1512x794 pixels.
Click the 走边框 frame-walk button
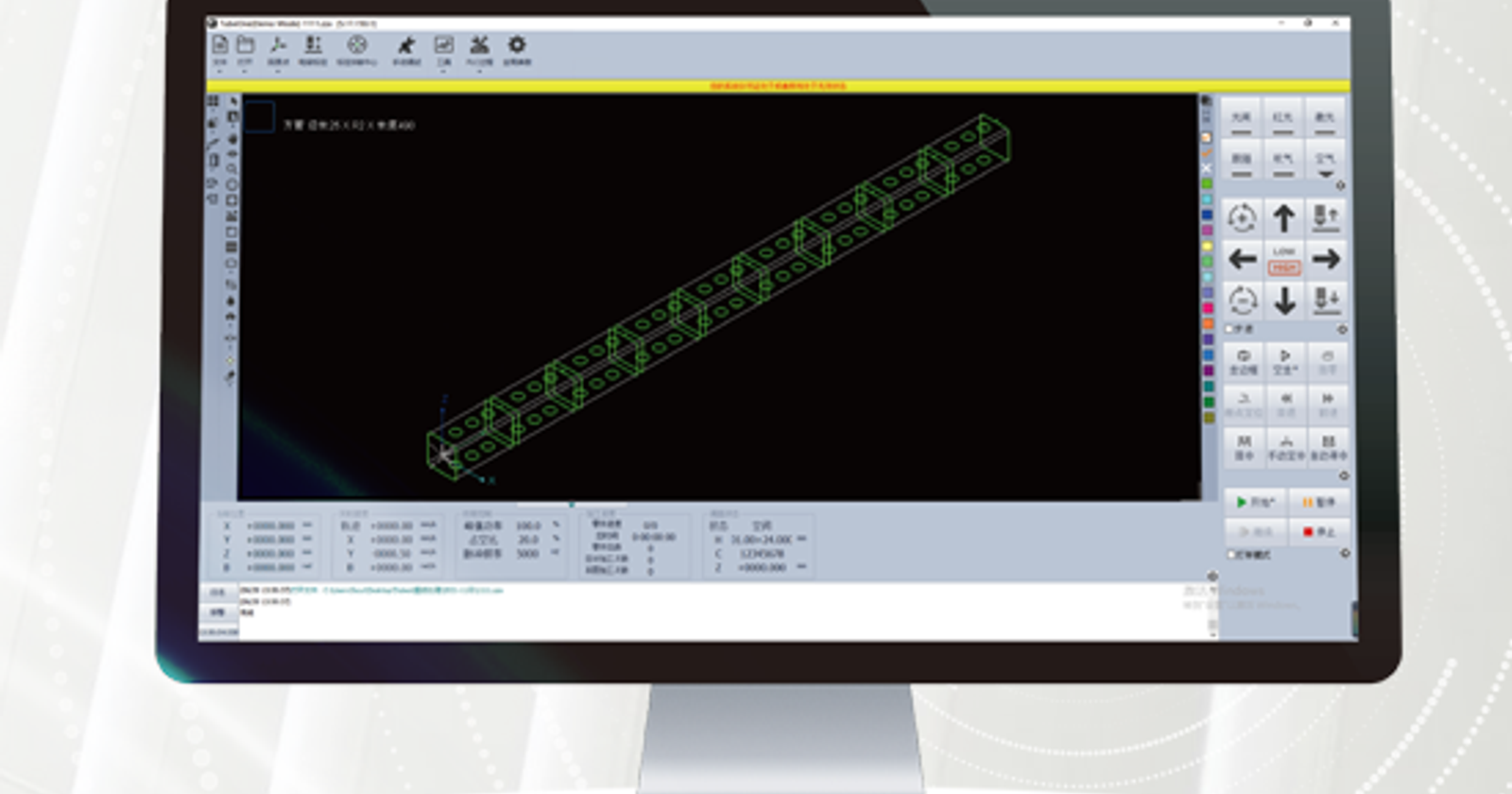(1242, 362)
